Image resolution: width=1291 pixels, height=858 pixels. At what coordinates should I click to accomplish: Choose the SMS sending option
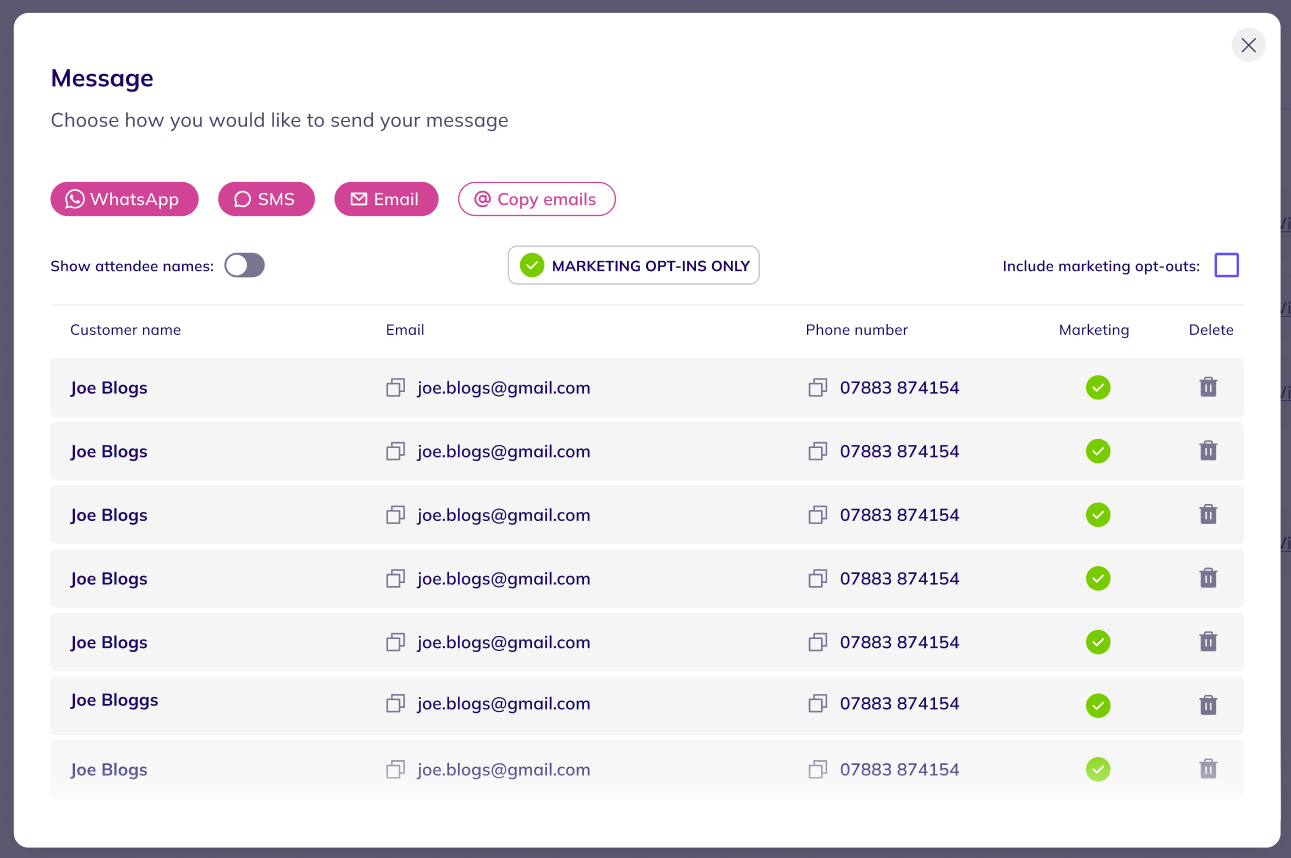(x=266, y=199)
